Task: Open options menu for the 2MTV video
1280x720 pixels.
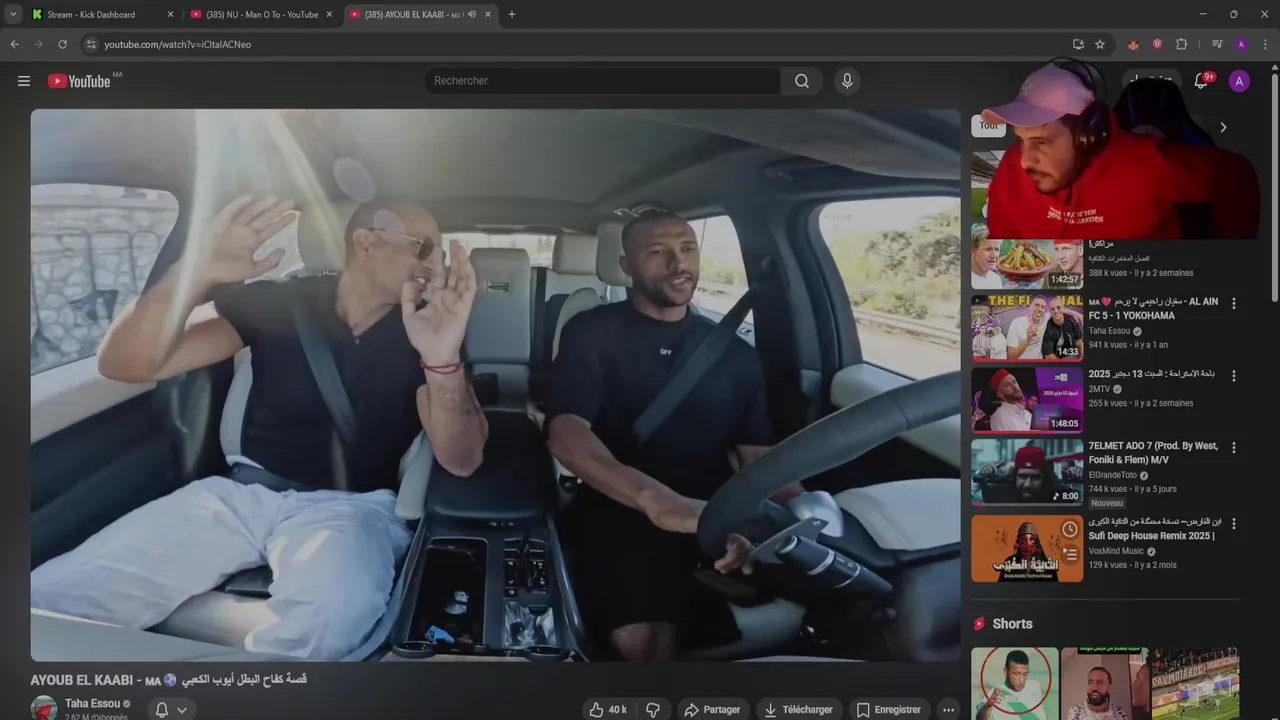Action: pos(1233,376)
